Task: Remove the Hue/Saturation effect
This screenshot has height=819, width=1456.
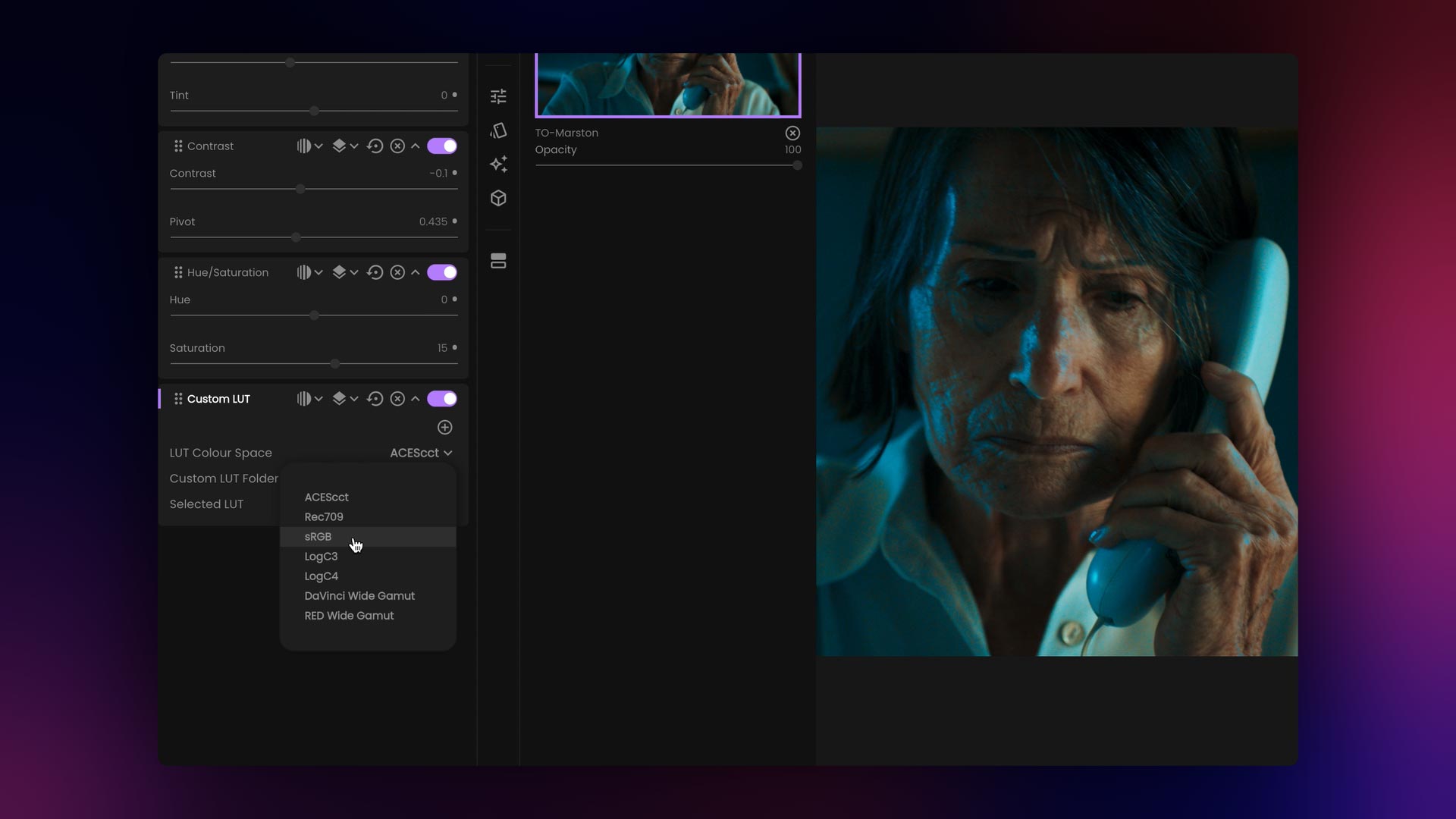Action: 398,272
